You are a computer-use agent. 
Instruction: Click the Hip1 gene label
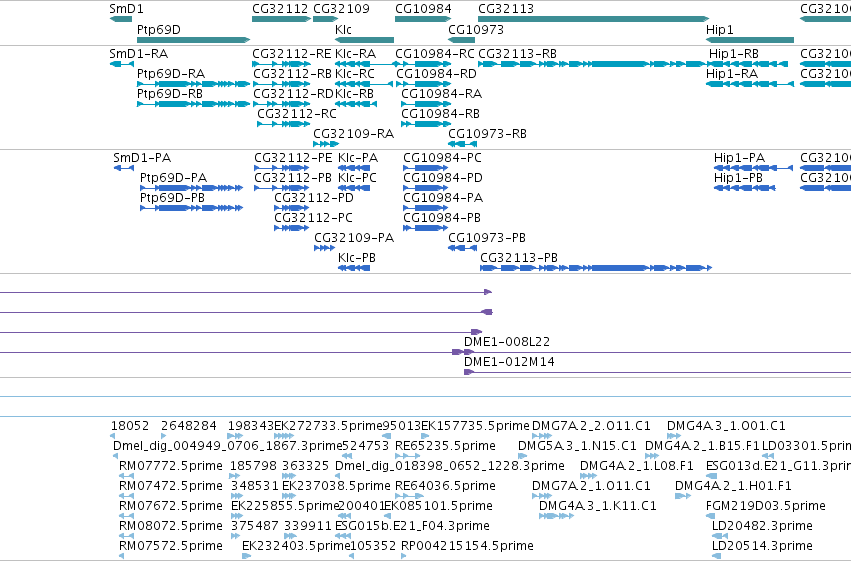pos(720,29)
